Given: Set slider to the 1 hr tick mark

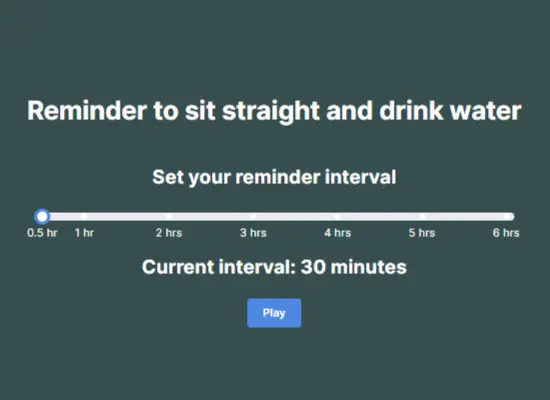Looking at the screenshot, I should (x=84, y=216).
